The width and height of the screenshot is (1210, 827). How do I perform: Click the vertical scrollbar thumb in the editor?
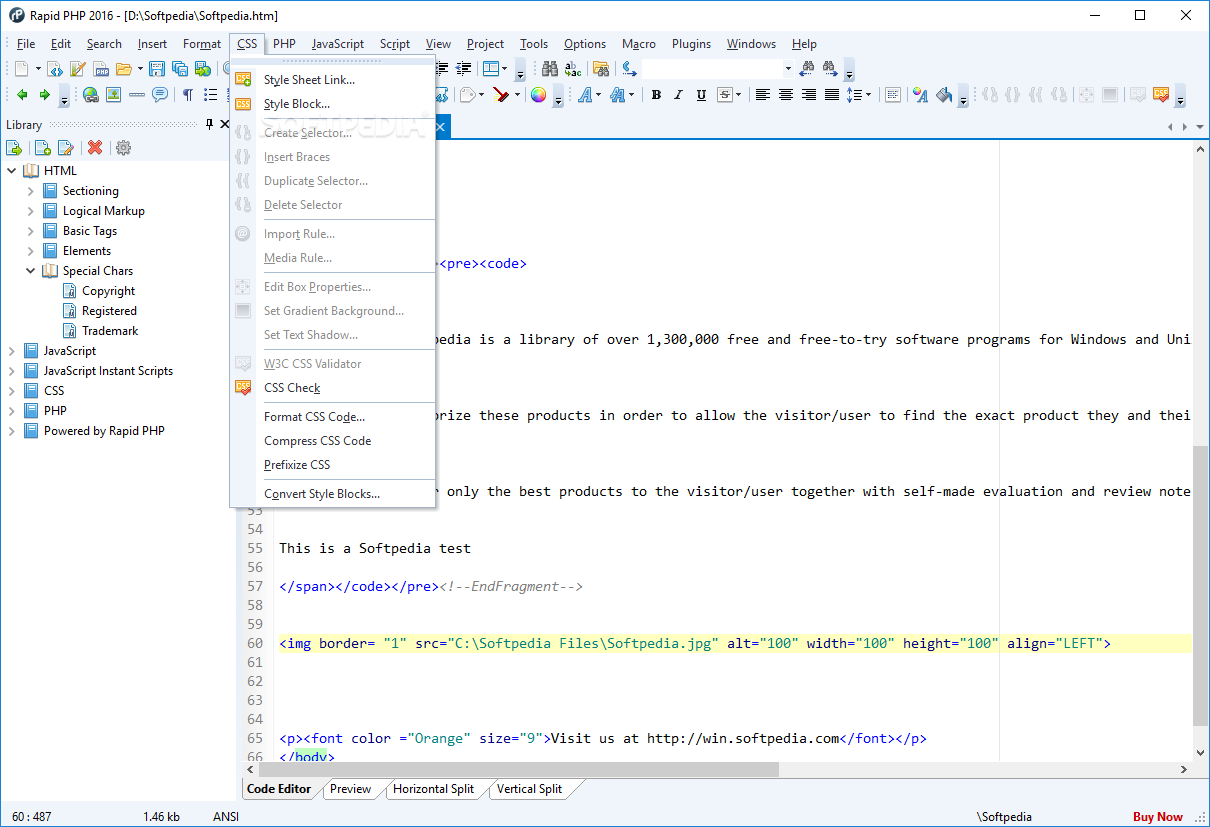(x=1200, y=585)
